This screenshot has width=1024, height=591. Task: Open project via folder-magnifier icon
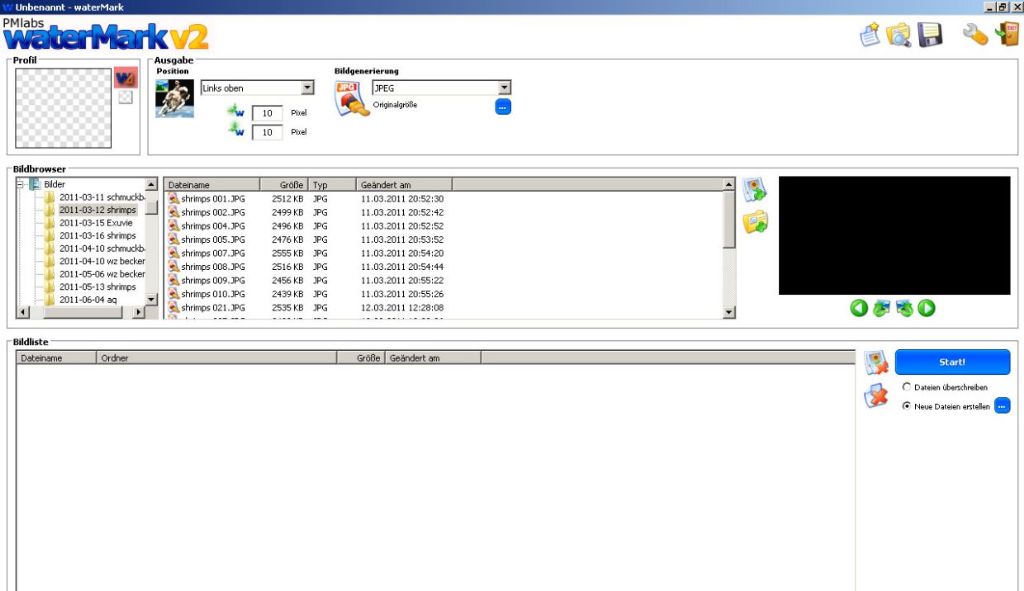(x=899, y=35)
